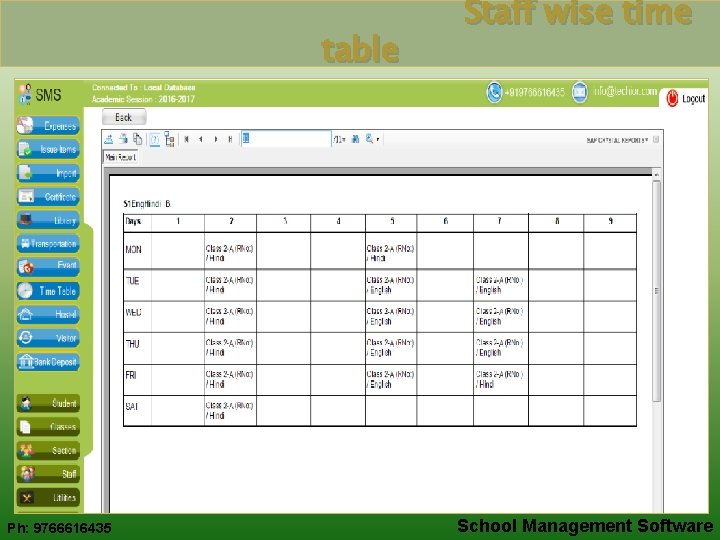Click the export report icon
Screen dimensions: 720x540
pos(109,139)
